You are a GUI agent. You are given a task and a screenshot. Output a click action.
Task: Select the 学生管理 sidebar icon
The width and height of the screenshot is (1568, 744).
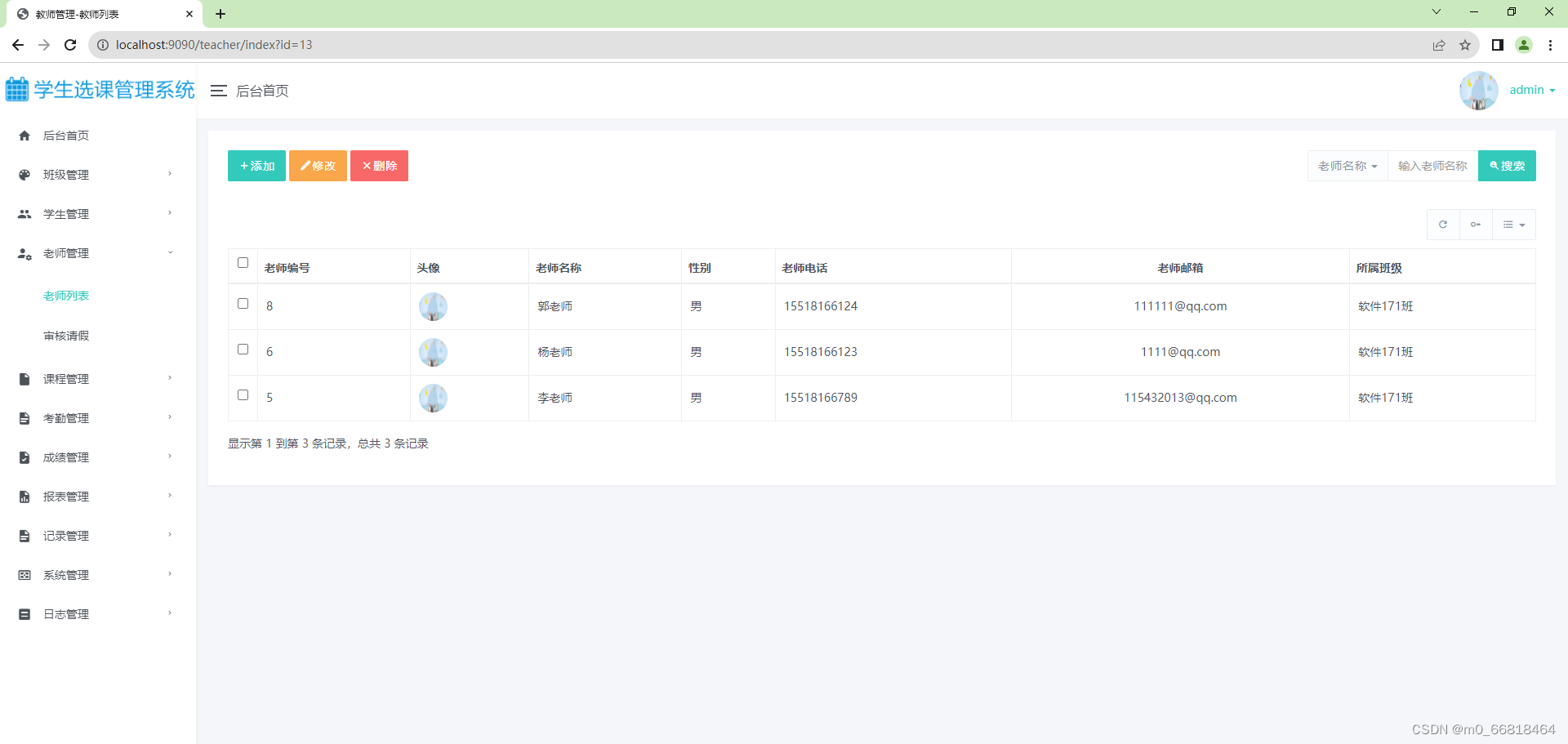(x=24, y=214)
